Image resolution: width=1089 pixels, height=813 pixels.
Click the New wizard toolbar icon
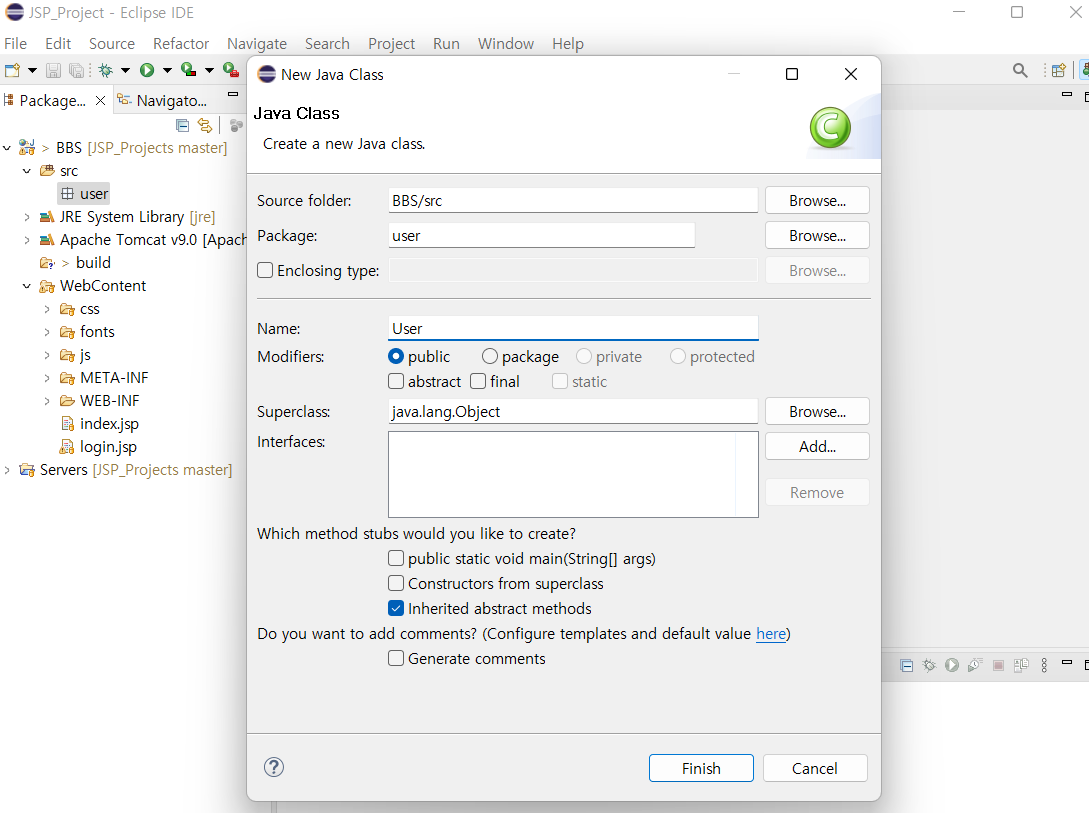(x=13, y=70)
